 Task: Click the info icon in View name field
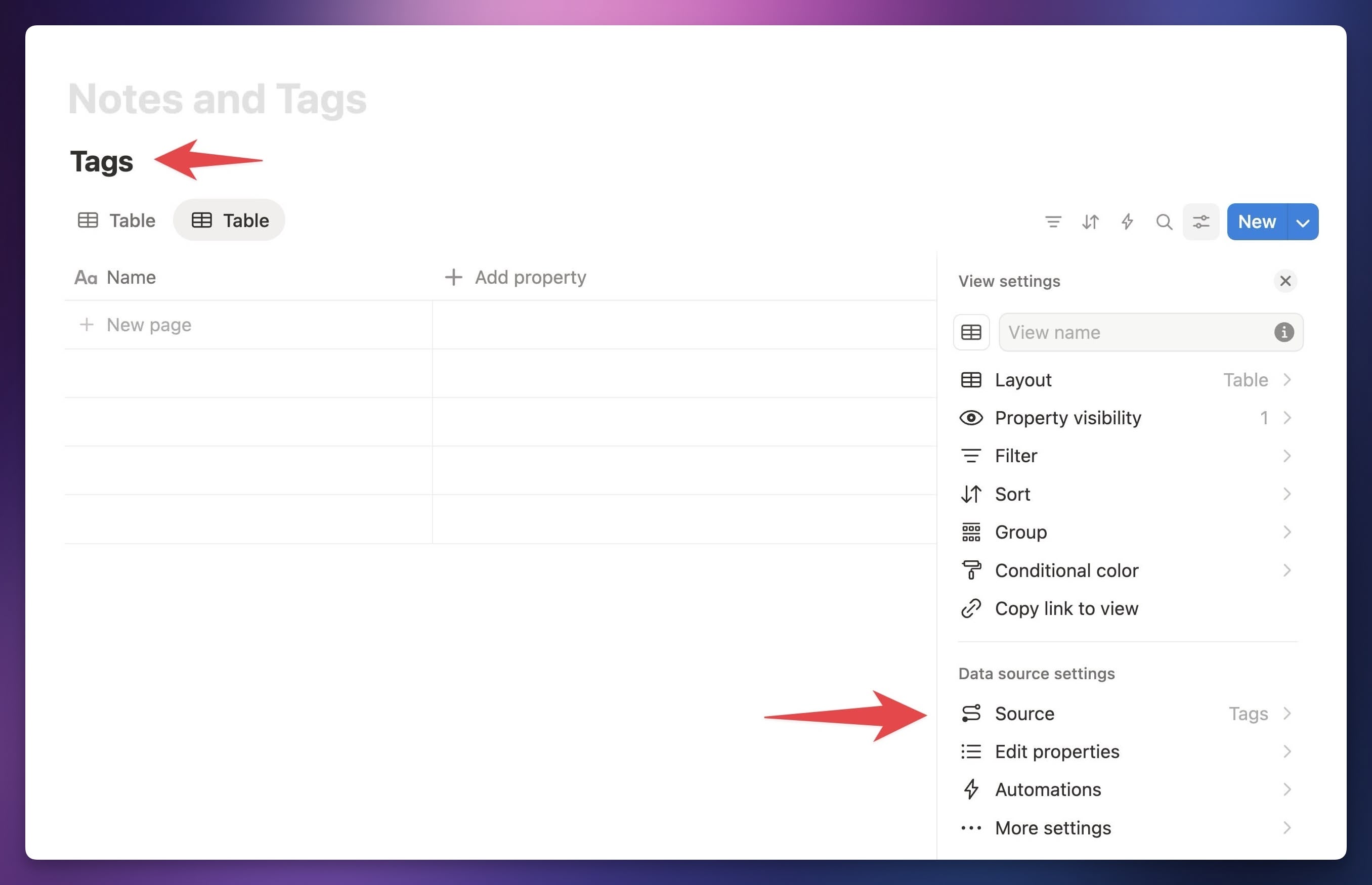click(1283, 332)
